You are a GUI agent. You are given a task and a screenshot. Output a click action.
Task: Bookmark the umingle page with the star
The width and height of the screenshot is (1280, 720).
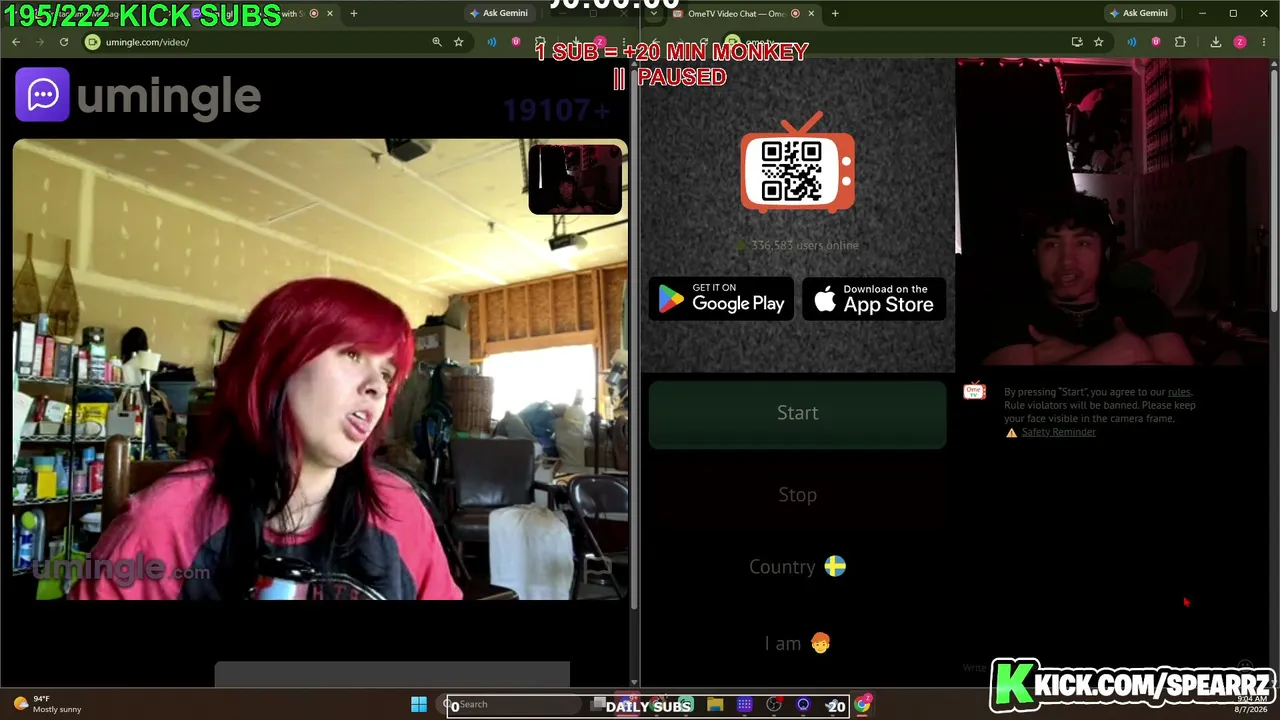click(459, 42)
